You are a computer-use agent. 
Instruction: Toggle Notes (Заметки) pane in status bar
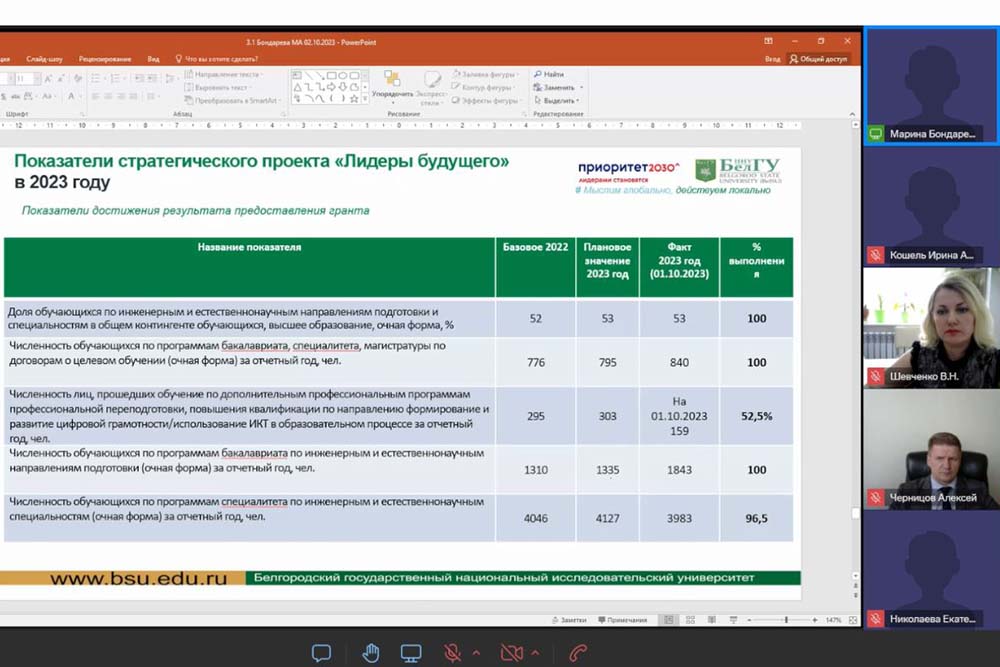pyautogui.click(x=569, y=620)
